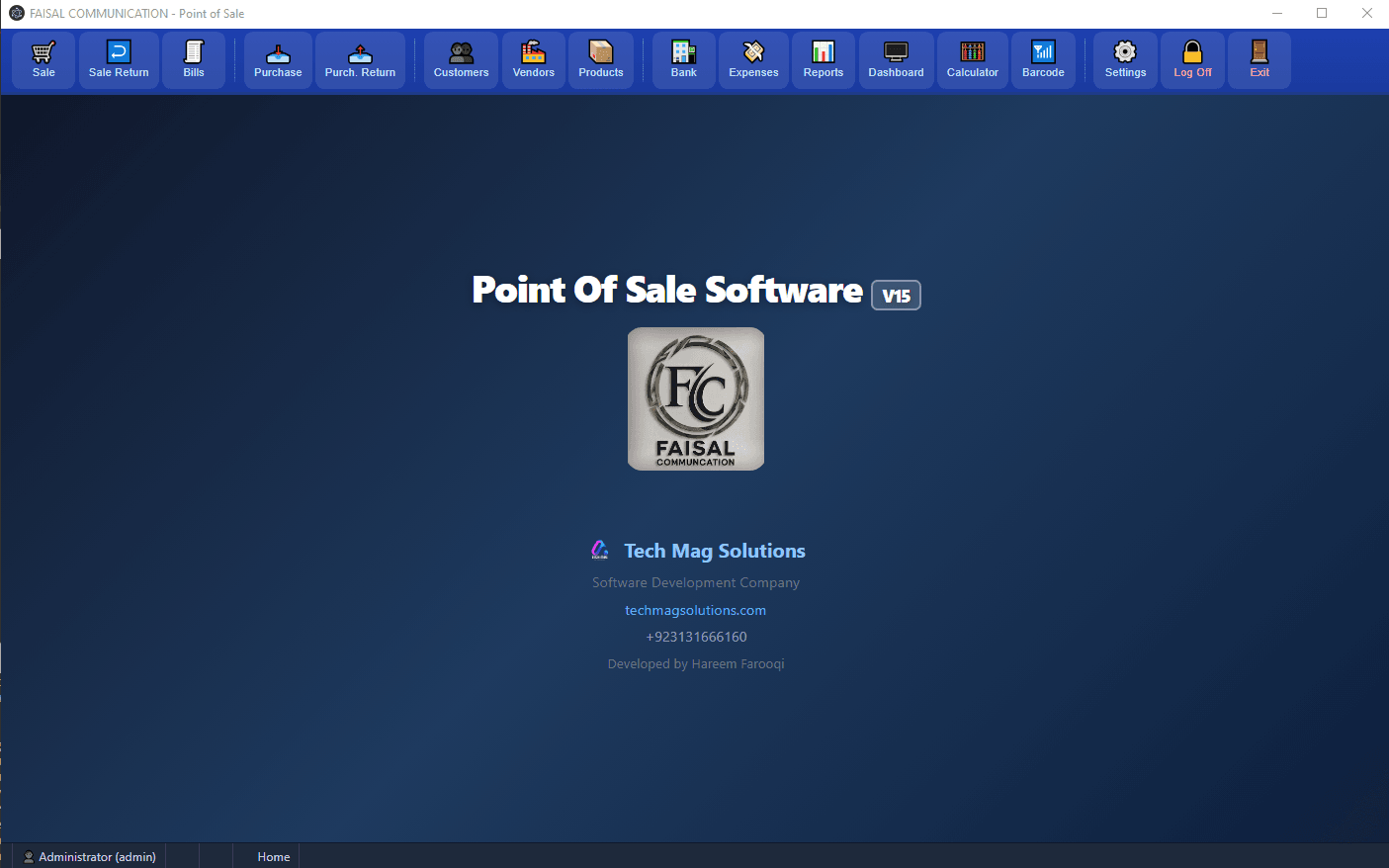
Task: Click the Purchase icon
Action: (x=277, y=59)
